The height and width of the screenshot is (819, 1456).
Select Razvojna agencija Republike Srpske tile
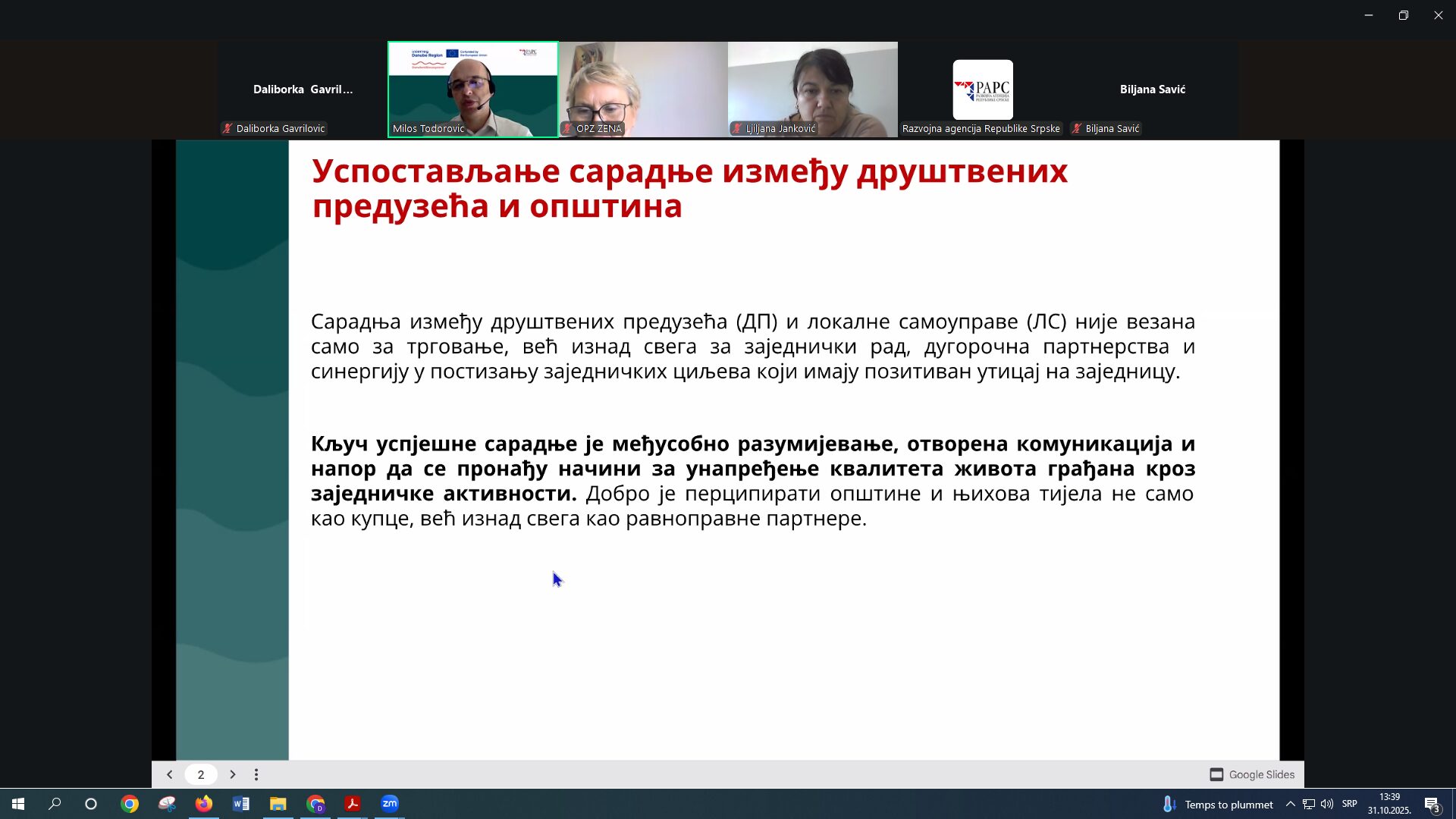[x=982, y=89]
